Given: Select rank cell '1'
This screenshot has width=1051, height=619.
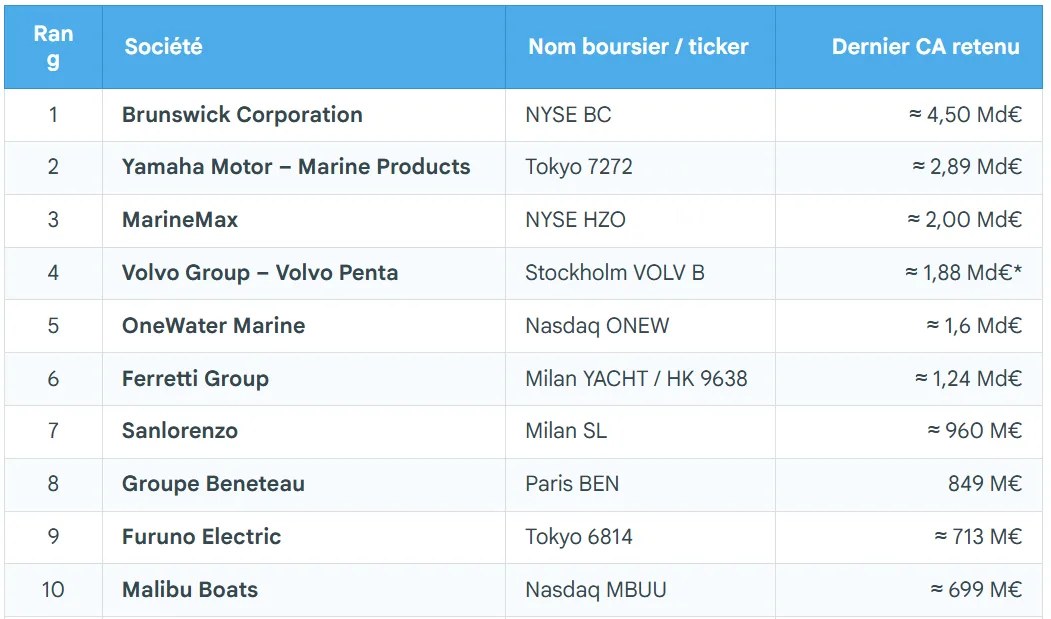Looking at the screenshot, I should tap(54, 115).
